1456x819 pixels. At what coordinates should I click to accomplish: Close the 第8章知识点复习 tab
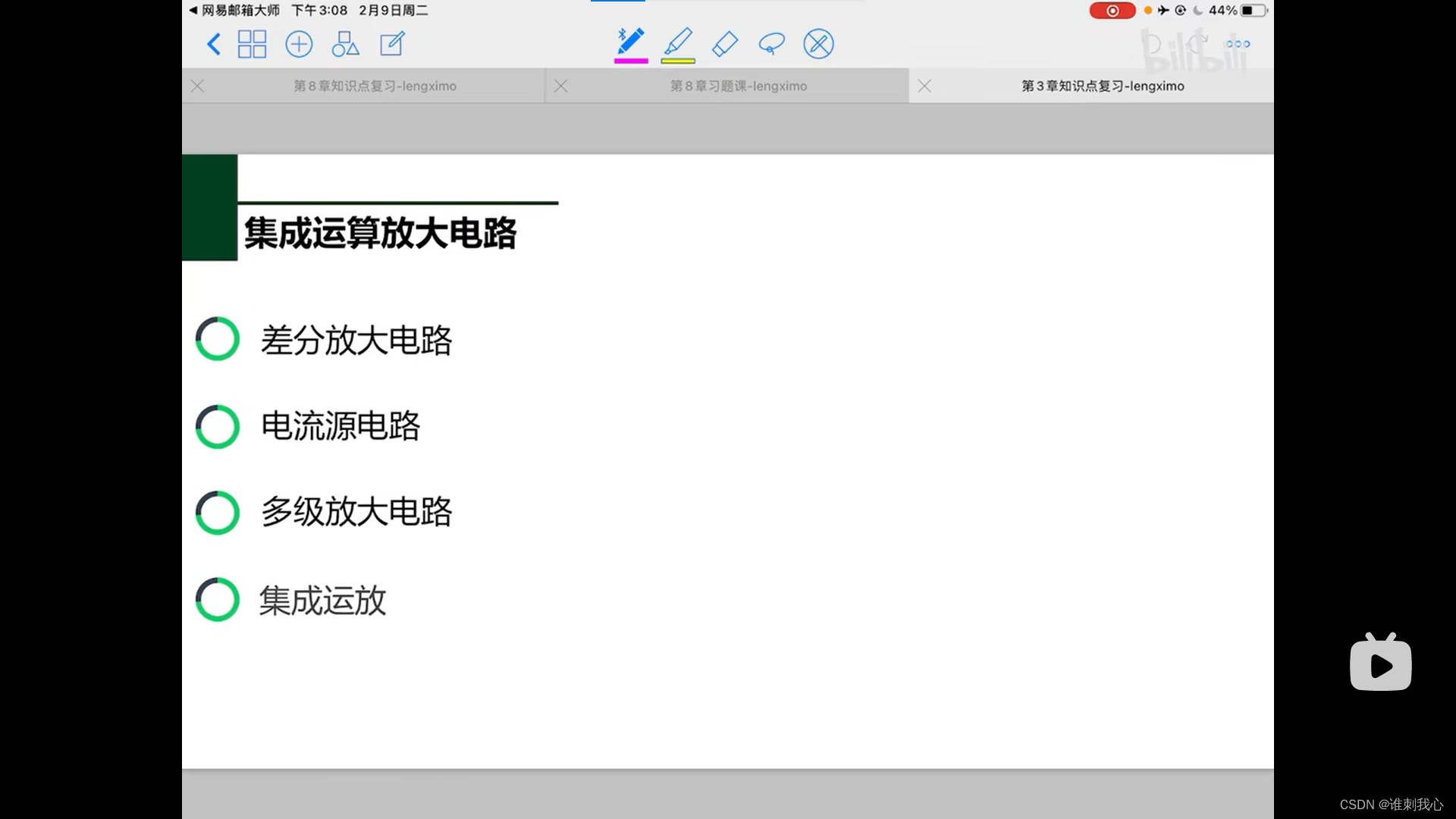coord(197,86)
